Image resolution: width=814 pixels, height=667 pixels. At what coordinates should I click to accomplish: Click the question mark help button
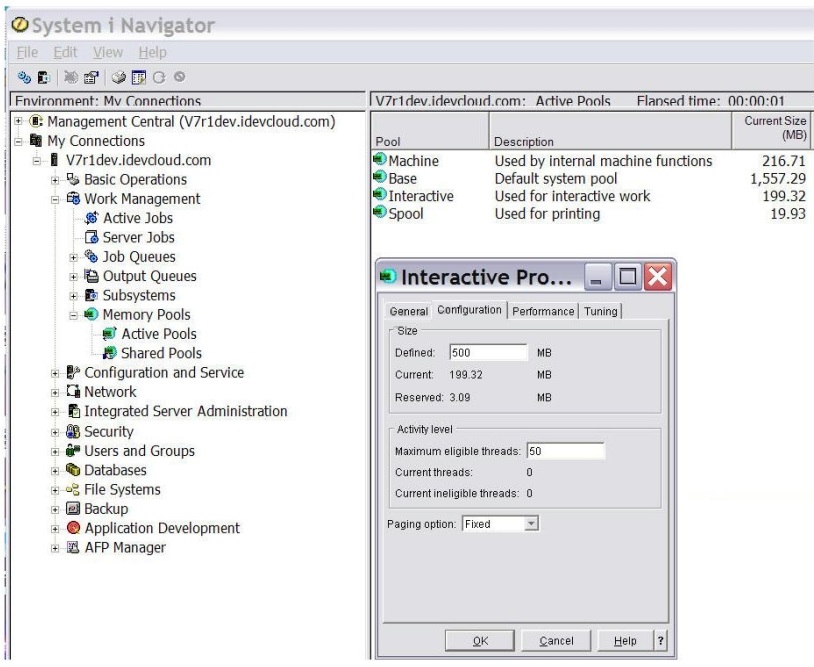(x=660, y=641)
